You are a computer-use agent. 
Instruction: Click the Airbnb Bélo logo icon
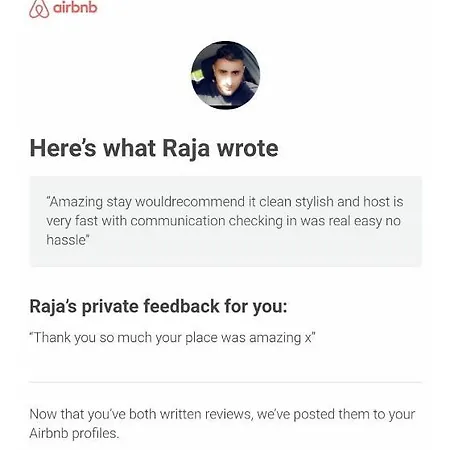(39, 9)
